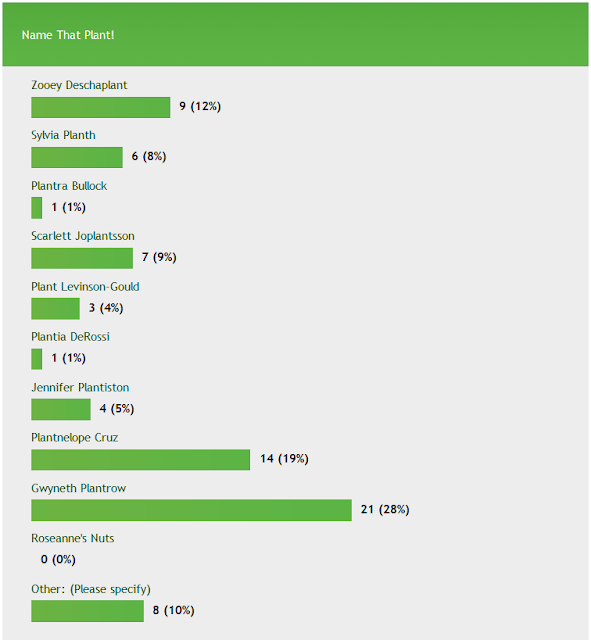This screenshot has width=591, height=640.
Task: Click the longest Gwyneth Plantrow bar
Action: tap(191, 510)
